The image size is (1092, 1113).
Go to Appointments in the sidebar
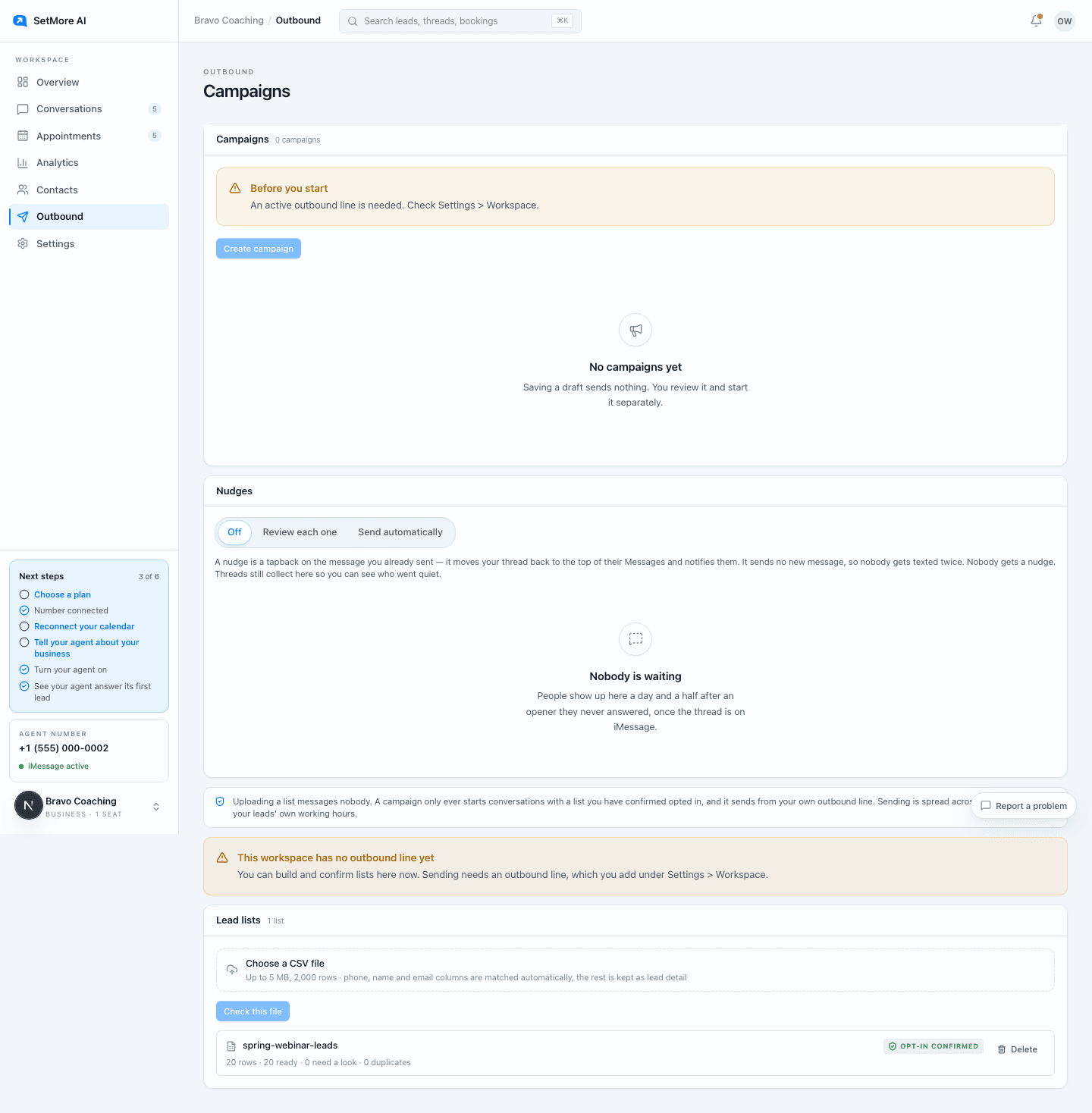(89, 136)
